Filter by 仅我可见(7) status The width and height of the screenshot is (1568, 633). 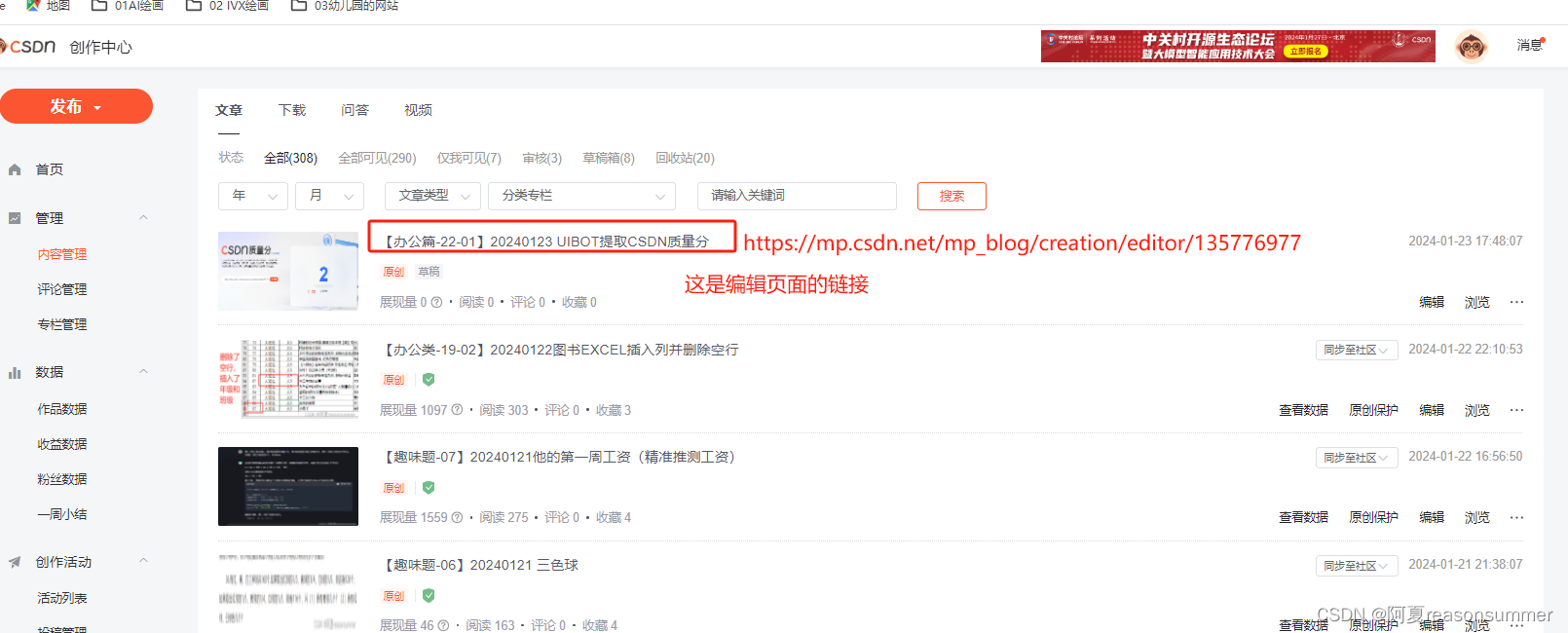click(x=469, y=158)
